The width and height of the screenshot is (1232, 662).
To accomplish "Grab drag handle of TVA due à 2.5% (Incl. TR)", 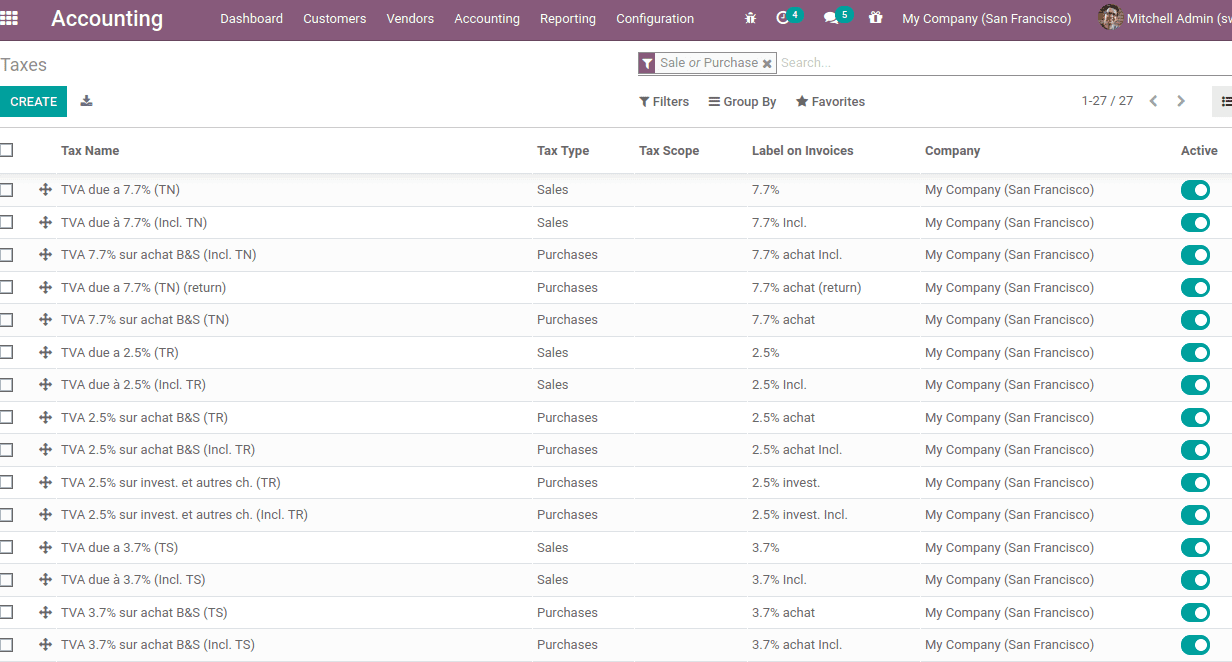I will click(45, 385).
